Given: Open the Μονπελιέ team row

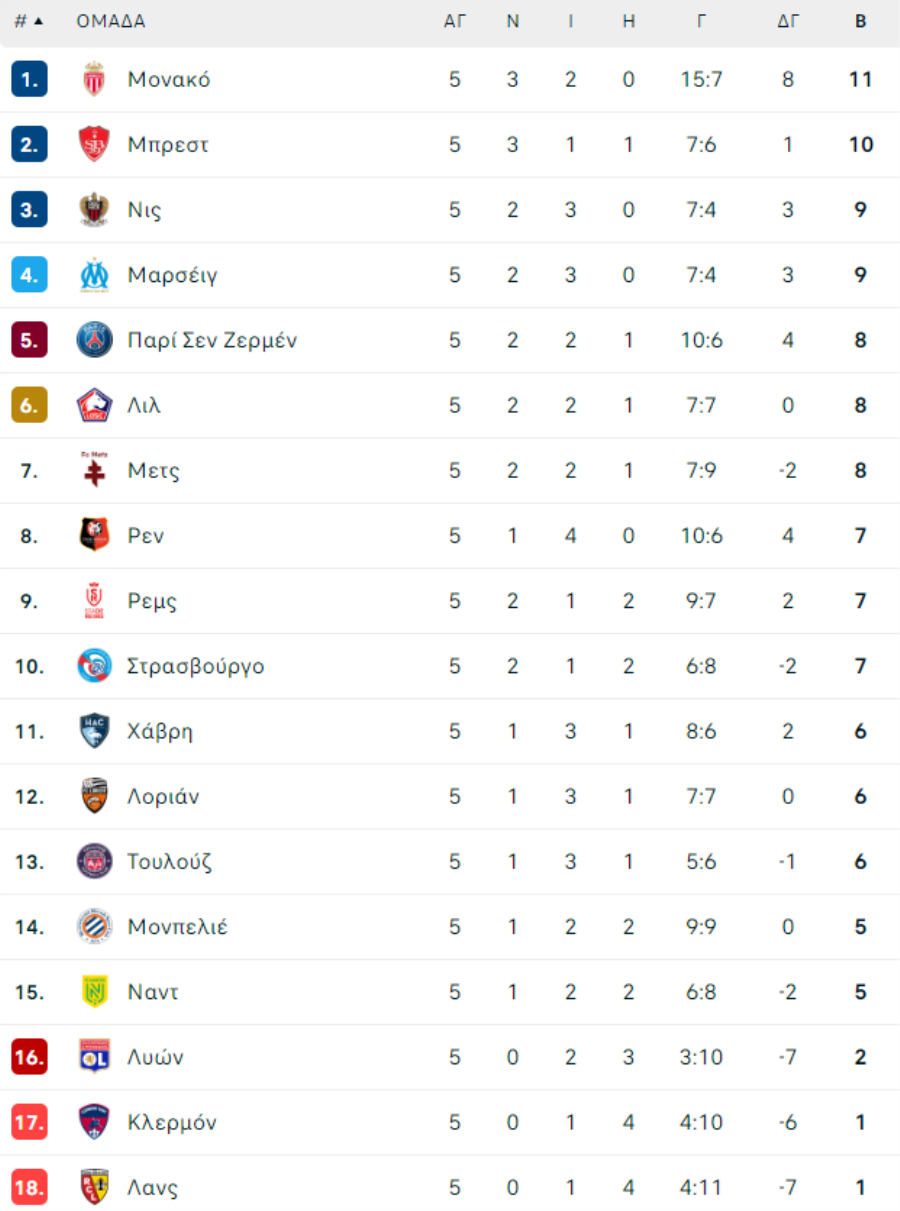Looking at the screenshot, I should (x=450, y=927).
